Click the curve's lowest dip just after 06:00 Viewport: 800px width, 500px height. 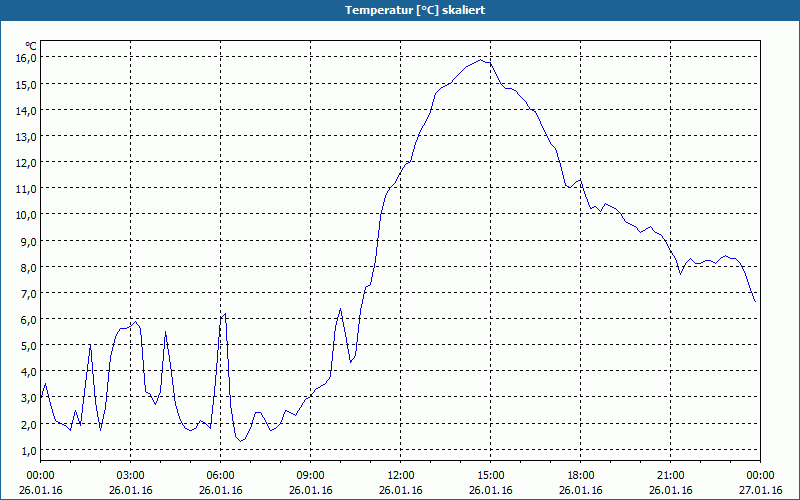240,441
